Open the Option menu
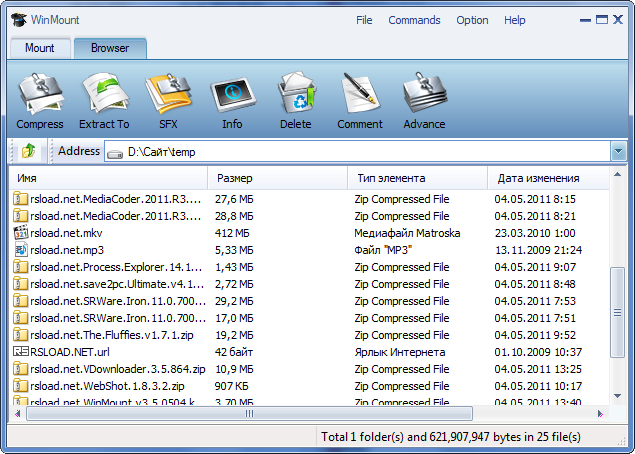 click(472, 20)
